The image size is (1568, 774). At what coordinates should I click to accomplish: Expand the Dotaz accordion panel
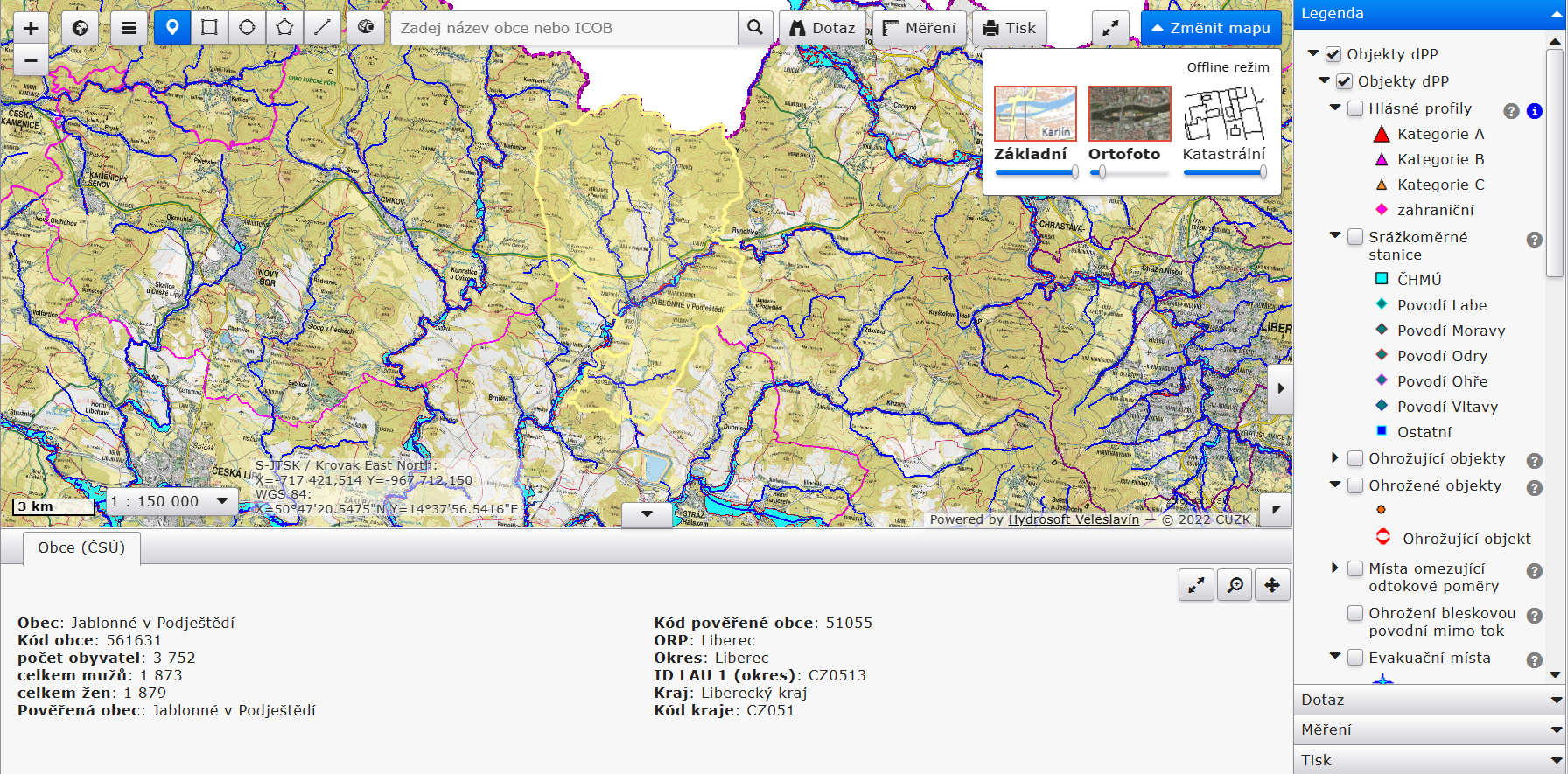click(1431, 700)
